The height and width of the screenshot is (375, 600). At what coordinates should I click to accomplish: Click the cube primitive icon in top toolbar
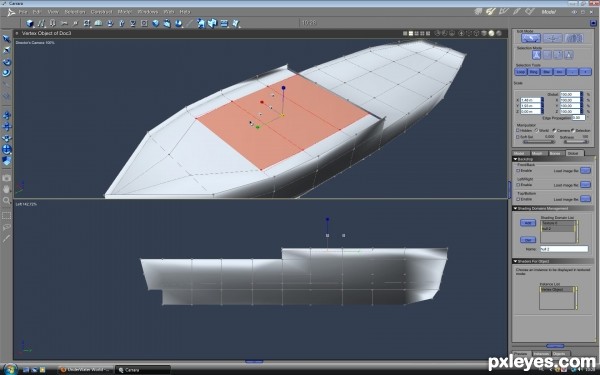click(x=30, y=23)
